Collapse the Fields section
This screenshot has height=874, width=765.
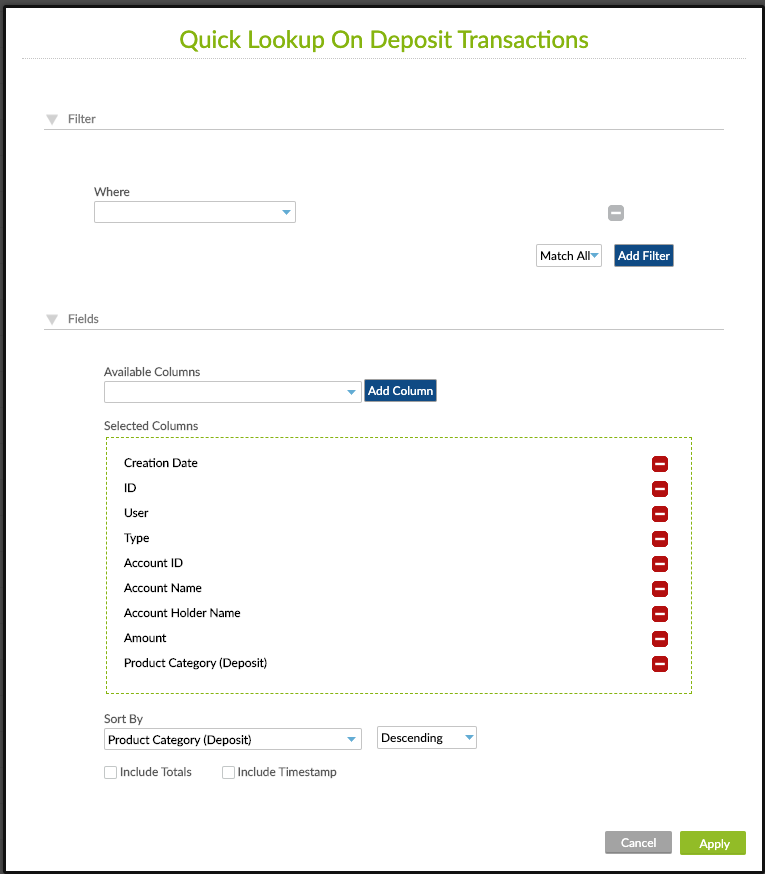pyautogui.click(x=51, y=319)
